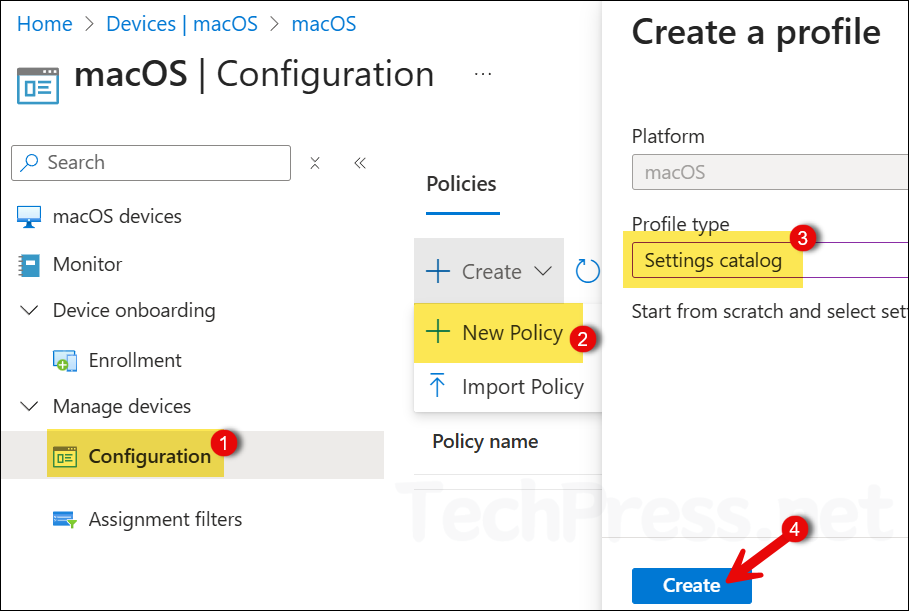Collapse the sidebar using the double chevron

[360, 163]
